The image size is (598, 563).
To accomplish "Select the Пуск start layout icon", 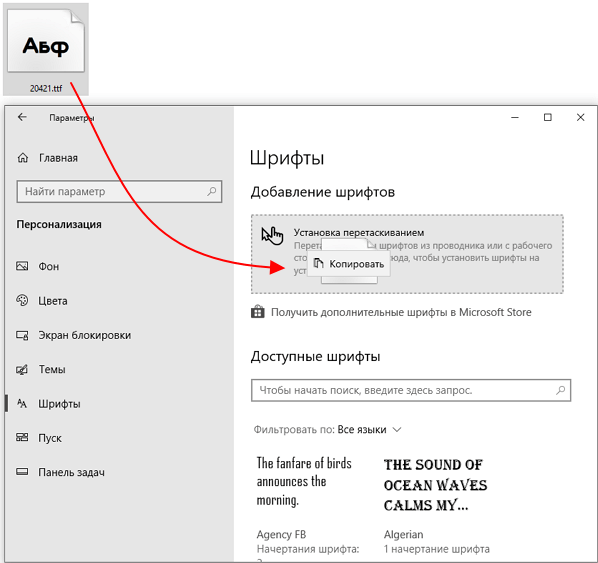I will point(22,437).
